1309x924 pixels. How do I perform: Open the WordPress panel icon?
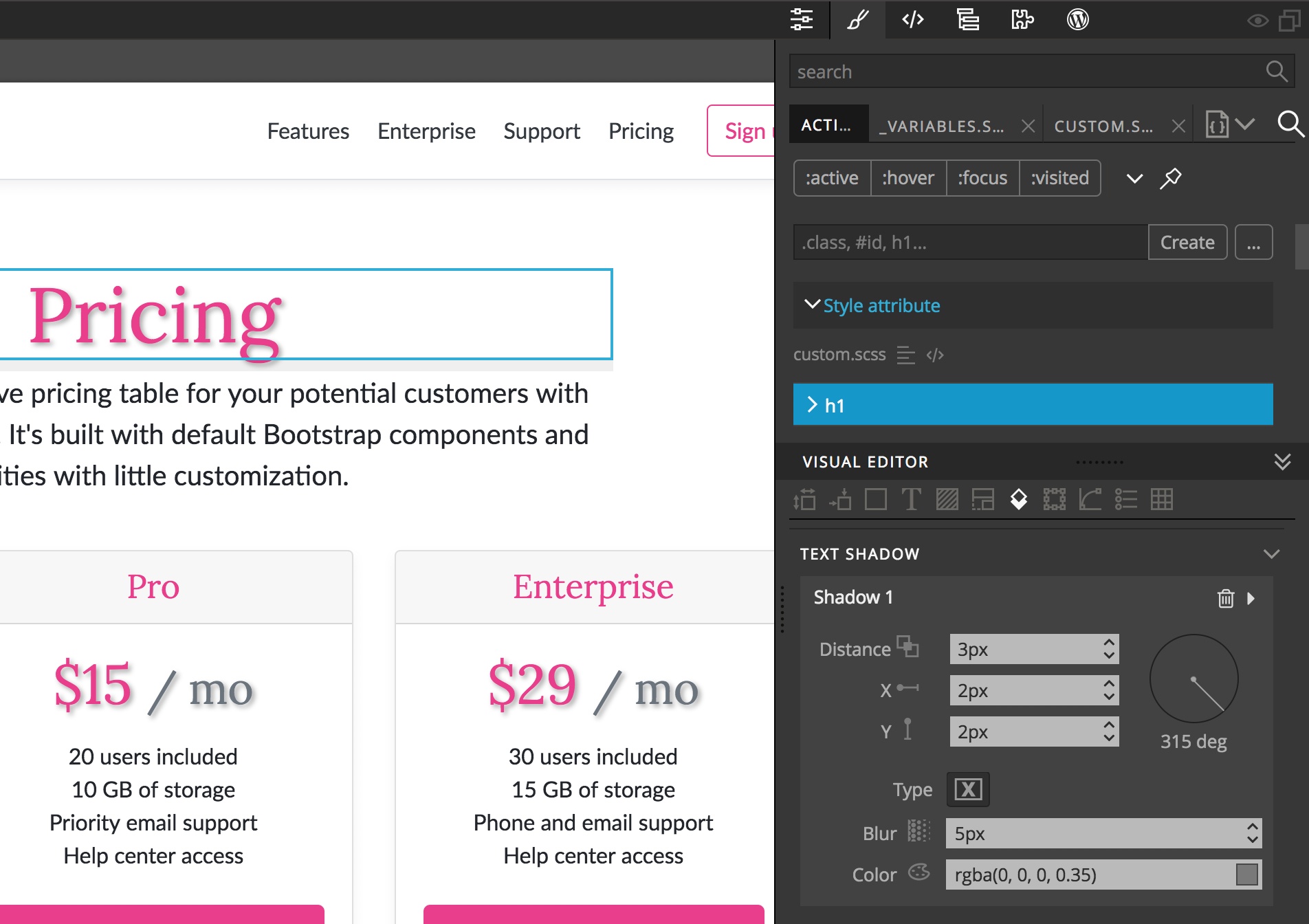(x=1077, y=19)
